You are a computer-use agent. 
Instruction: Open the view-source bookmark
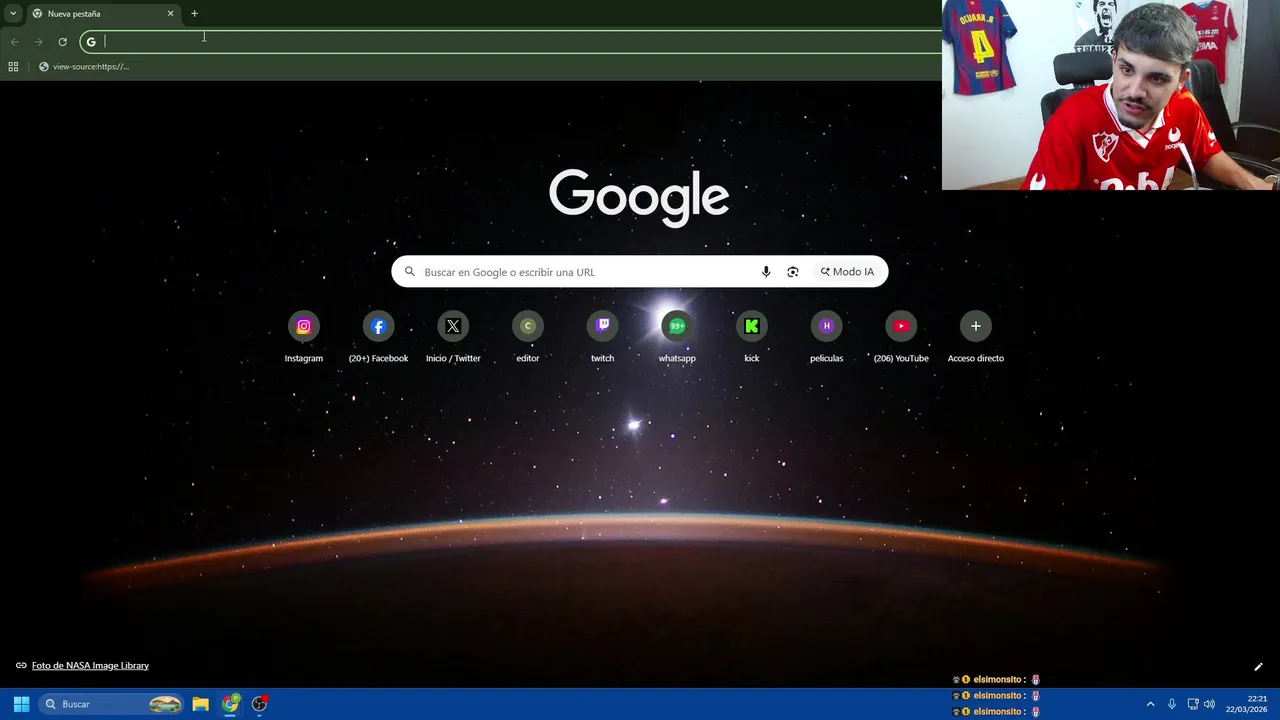click(84, 67)
